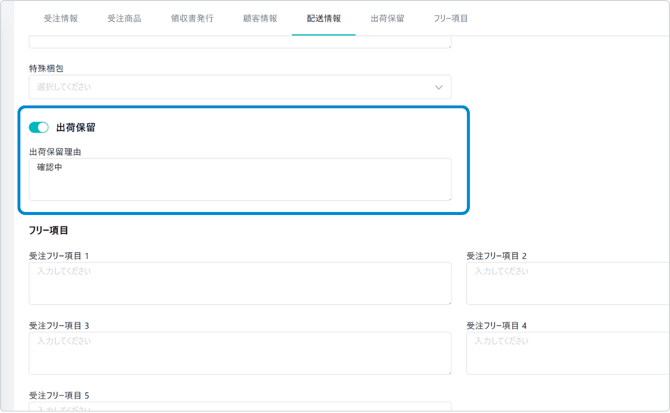
Task: Focus the 受注フリー項目 3 text box
Action: (239, 354)
